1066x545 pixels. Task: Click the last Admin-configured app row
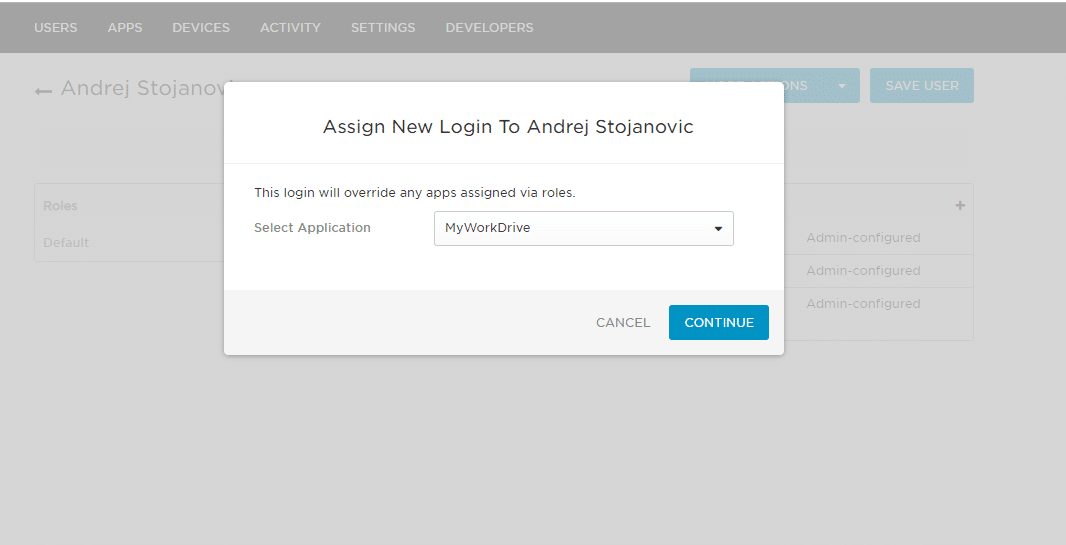click(863, 304)
